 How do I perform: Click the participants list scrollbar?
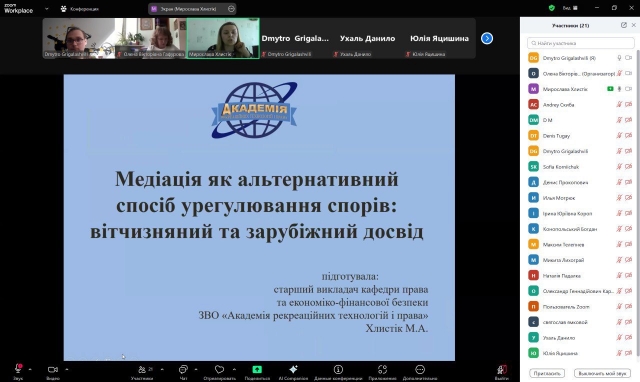pyautogui.click(x=638, y=203)
